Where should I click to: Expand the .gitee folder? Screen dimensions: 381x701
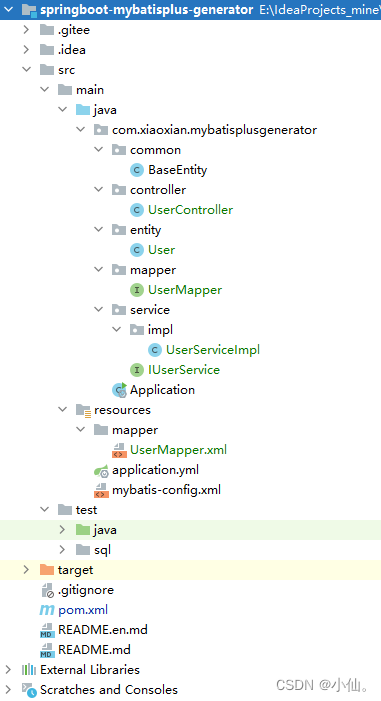pos(26,30)
